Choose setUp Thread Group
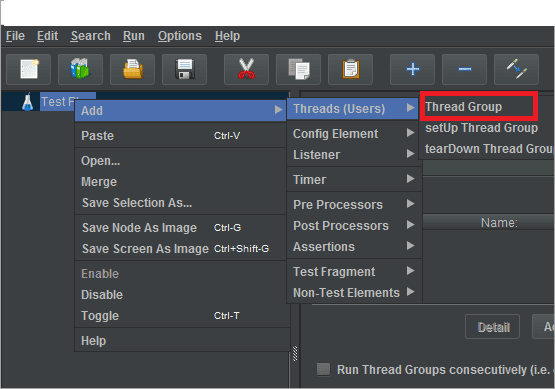This screenshot has height=389, width=555. [487, 127]
